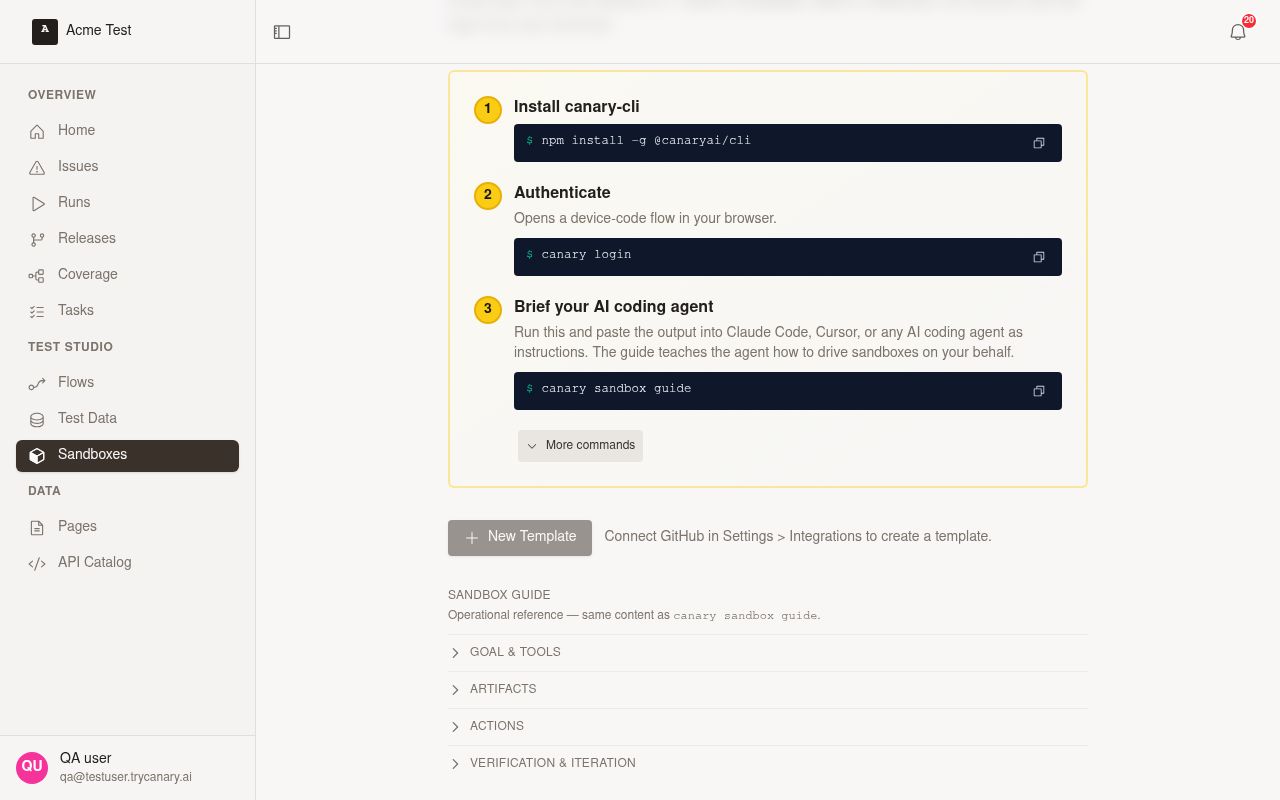Expand the ACTIONS section
The height and width of the screenshot is (800, 1280).
[x=768, y=726]
